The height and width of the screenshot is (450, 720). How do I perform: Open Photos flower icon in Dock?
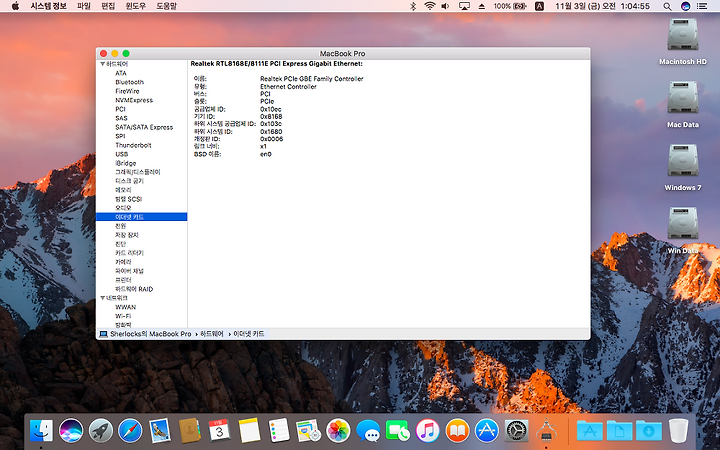coord(338,431)
